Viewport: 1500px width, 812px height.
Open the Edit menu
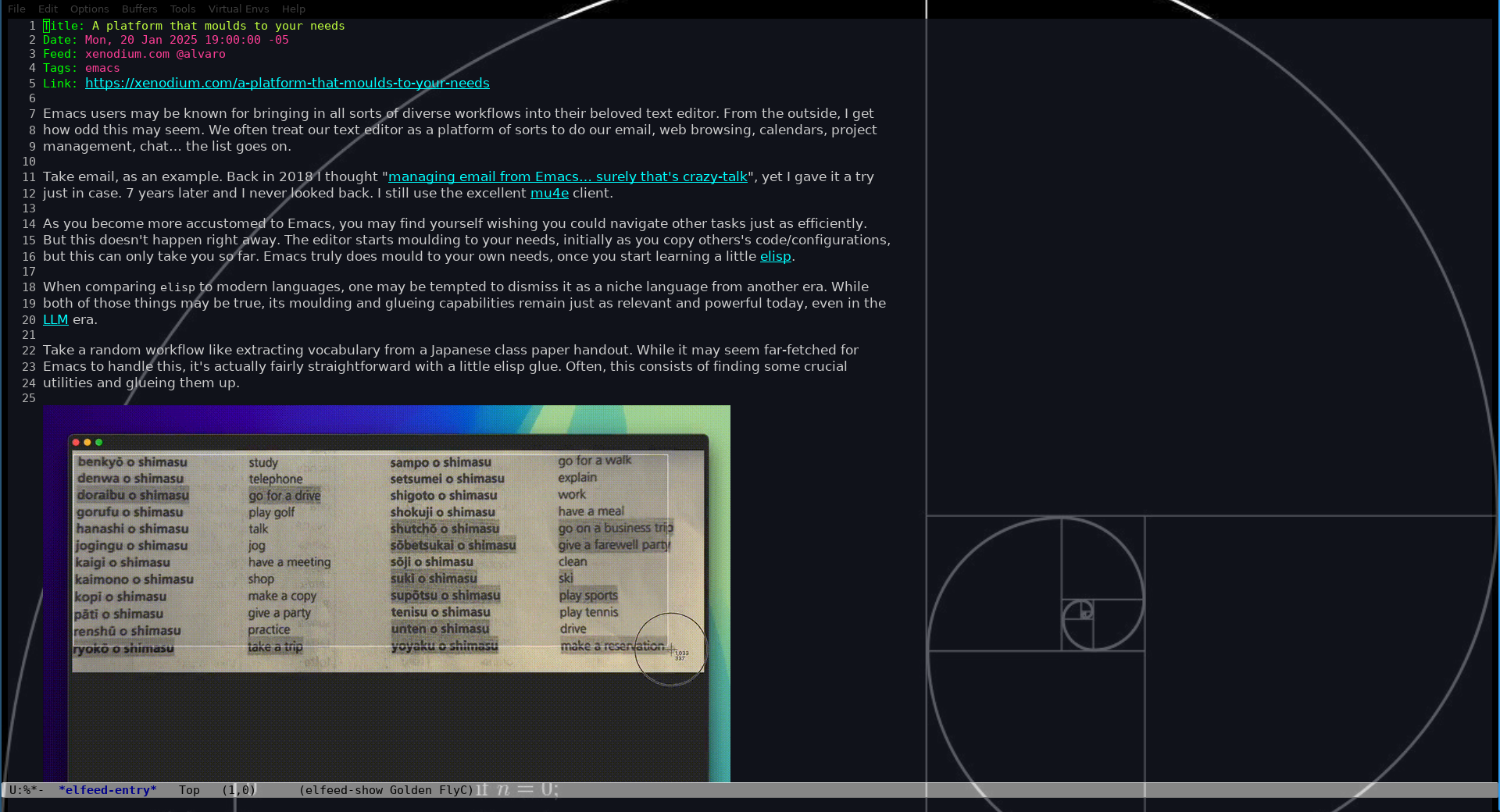[48, 9]
